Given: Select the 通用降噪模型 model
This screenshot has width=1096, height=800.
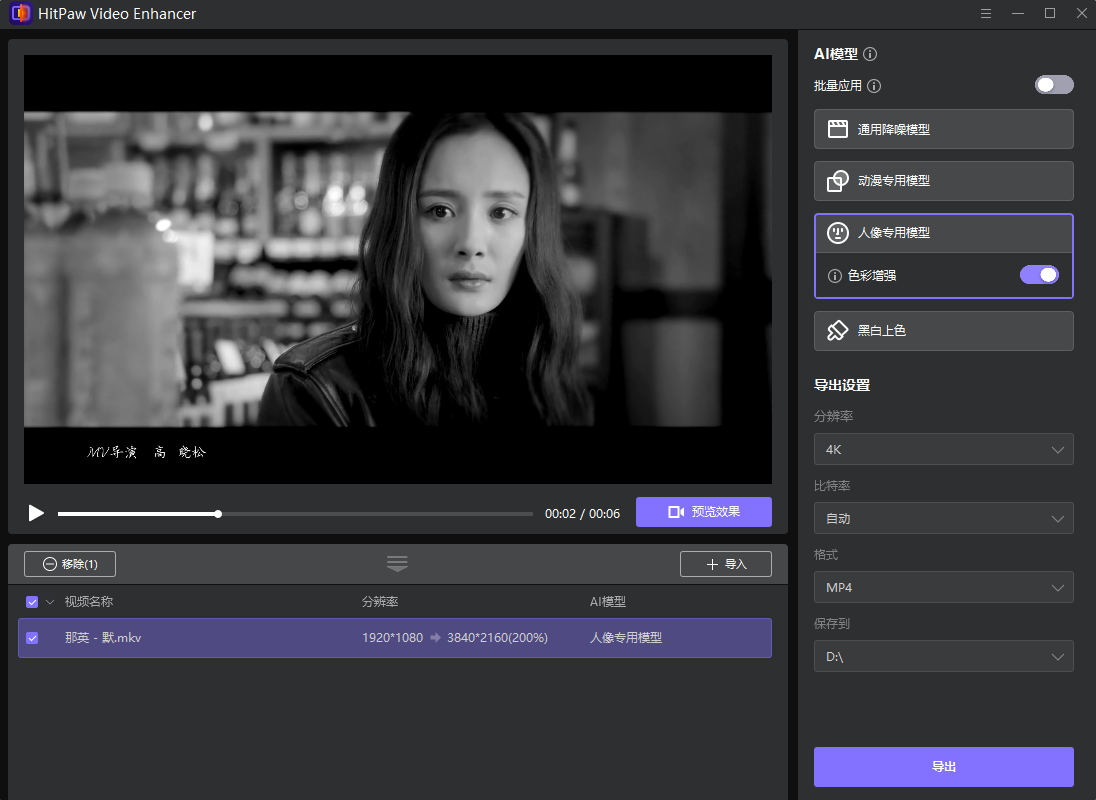Looking at the screenshot, I should coord(944,129).
